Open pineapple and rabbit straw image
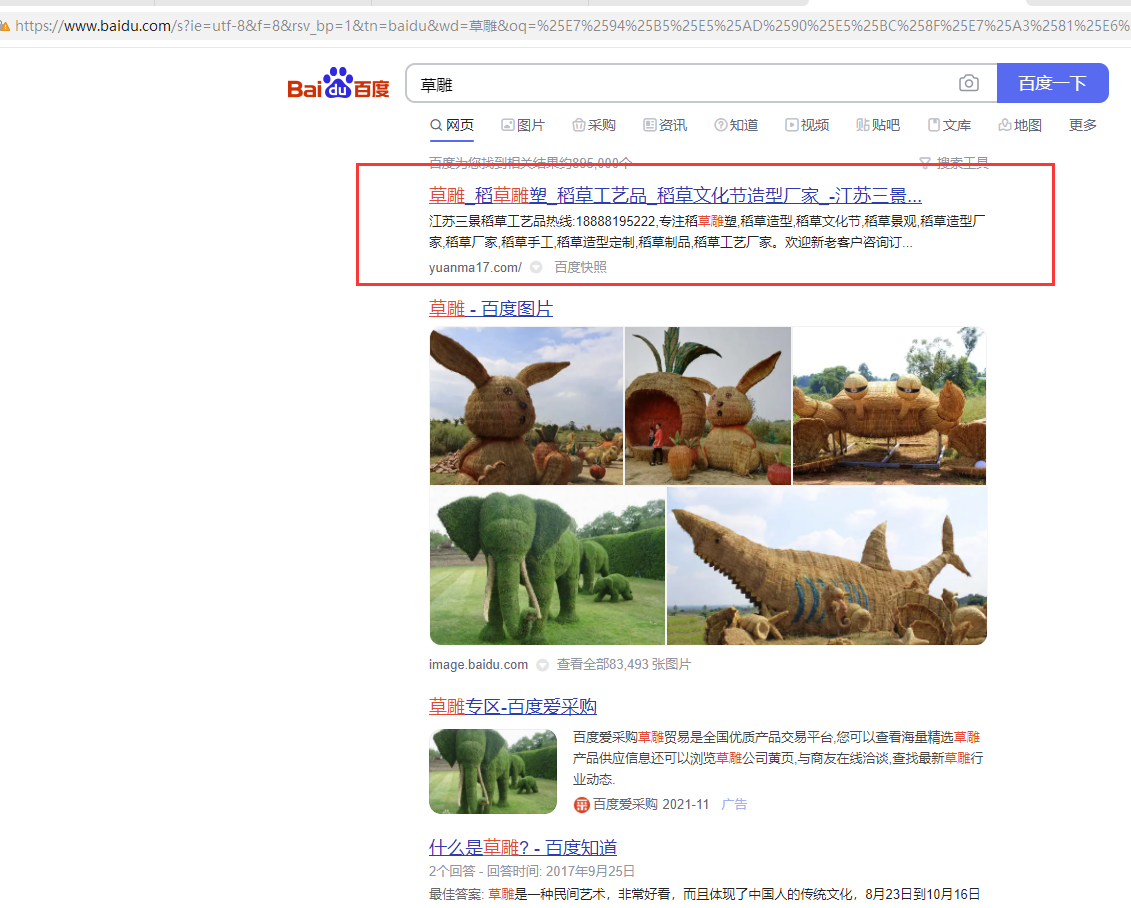Viewport: 1131px width, 908px height. pos(708,406)
